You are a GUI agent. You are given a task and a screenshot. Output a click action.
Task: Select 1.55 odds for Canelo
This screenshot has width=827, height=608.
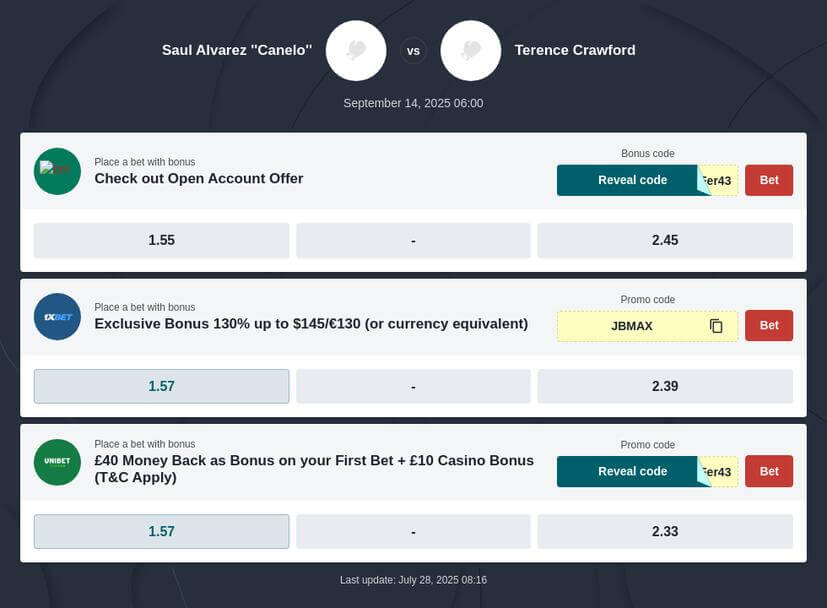(161, 240)
